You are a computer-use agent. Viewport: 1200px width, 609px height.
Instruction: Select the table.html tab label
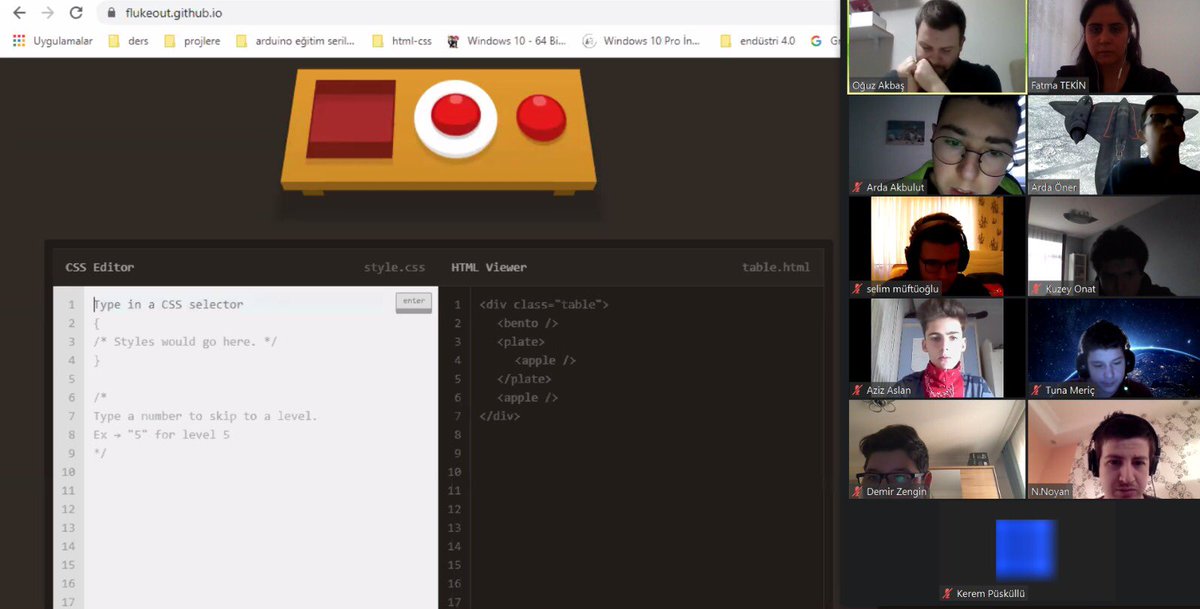(778, 267)
